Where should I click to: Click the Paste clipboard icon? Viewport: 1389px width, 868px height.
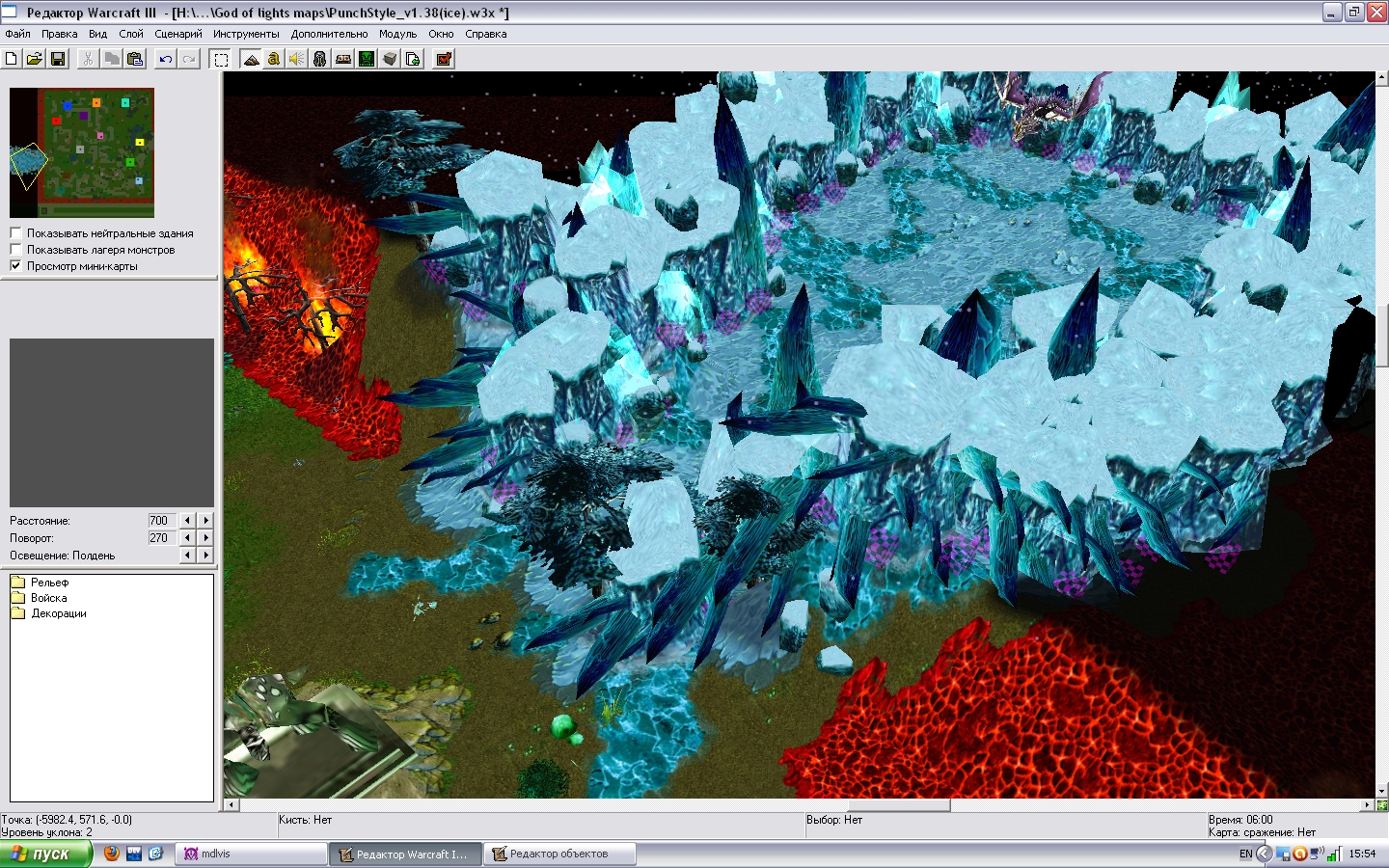click(x=135, y=59)
